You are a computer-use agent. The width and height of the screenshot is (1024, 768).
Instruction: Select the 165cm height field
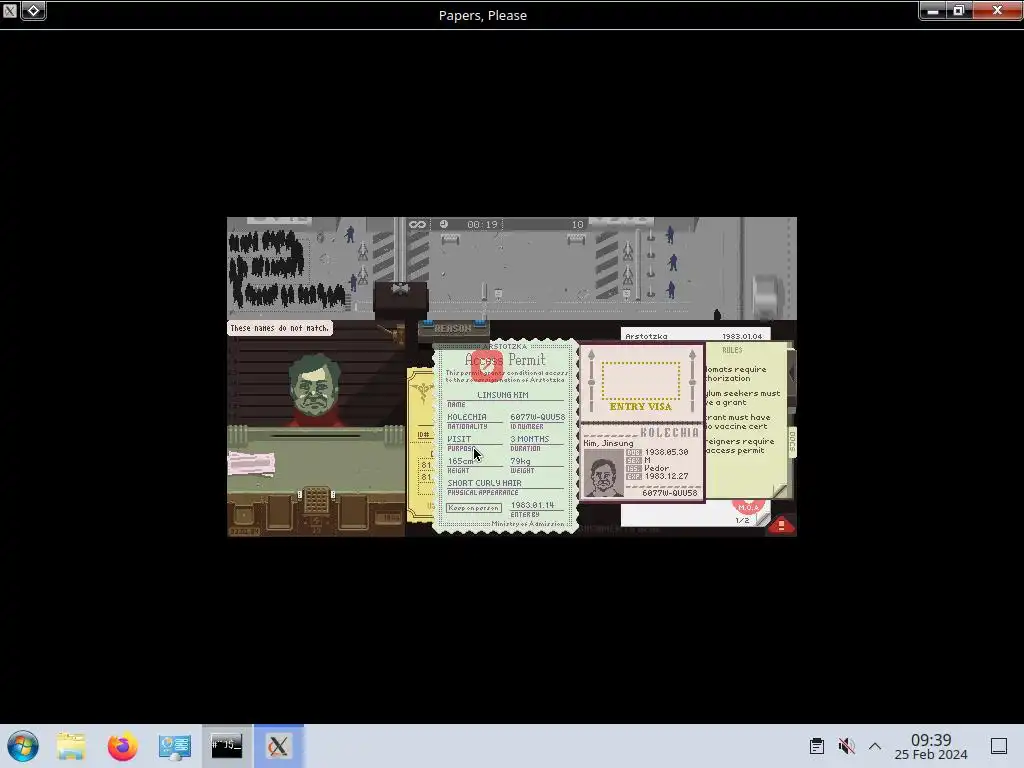tap(460, 461)
